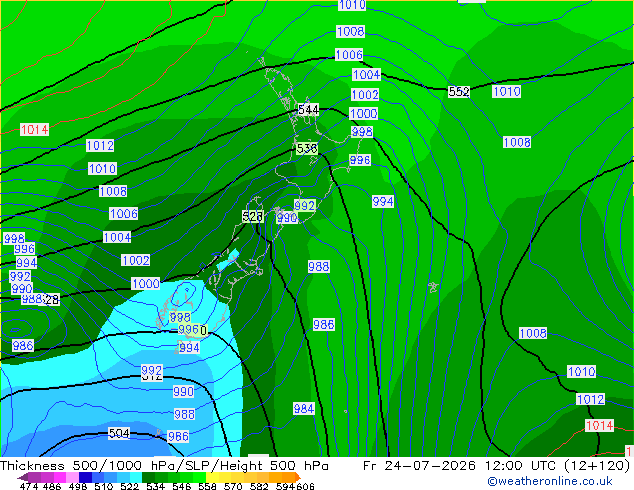Screen dimensions: 634x490
Task: Click the 986 label directly below eastern 988
Action: (x=324, y=325)
